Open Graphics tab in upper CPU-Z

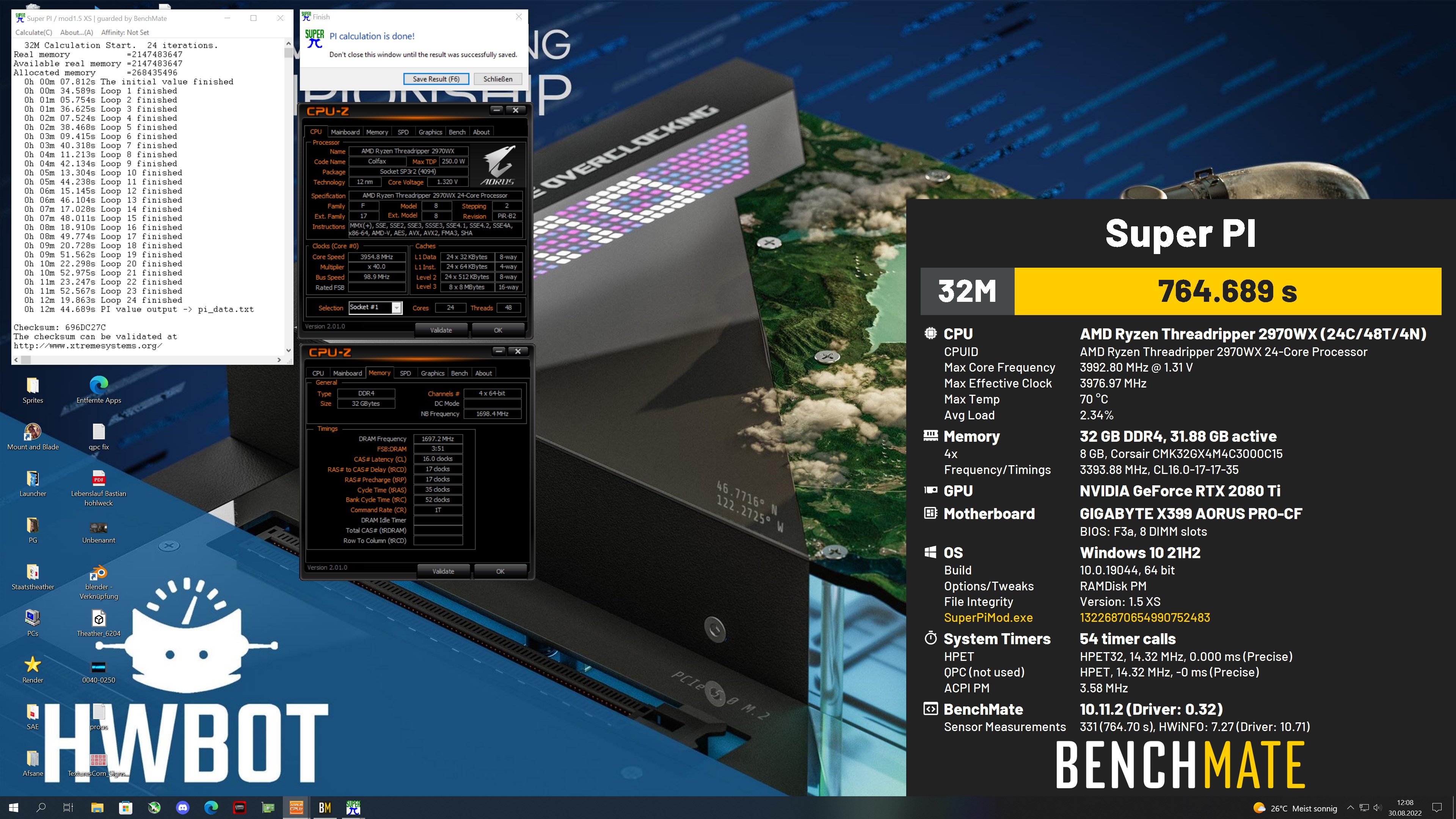click(430, 132)
